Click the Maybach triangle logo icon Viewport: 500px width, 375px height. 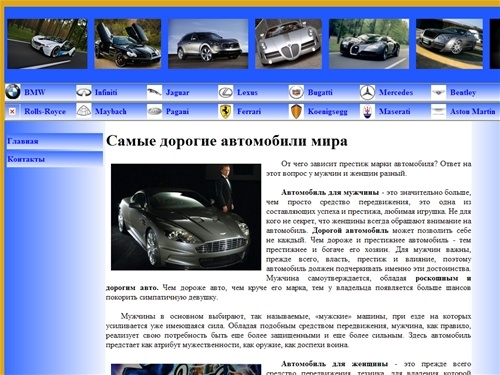point(84,111)
